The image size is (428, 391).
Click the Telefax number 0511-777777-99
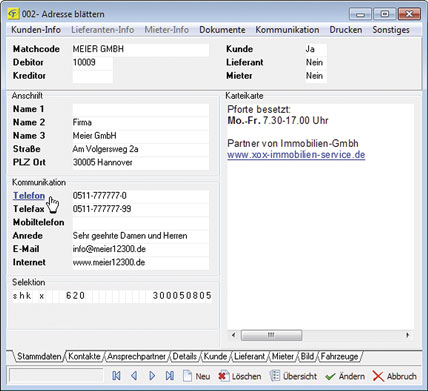pos(141,209)
